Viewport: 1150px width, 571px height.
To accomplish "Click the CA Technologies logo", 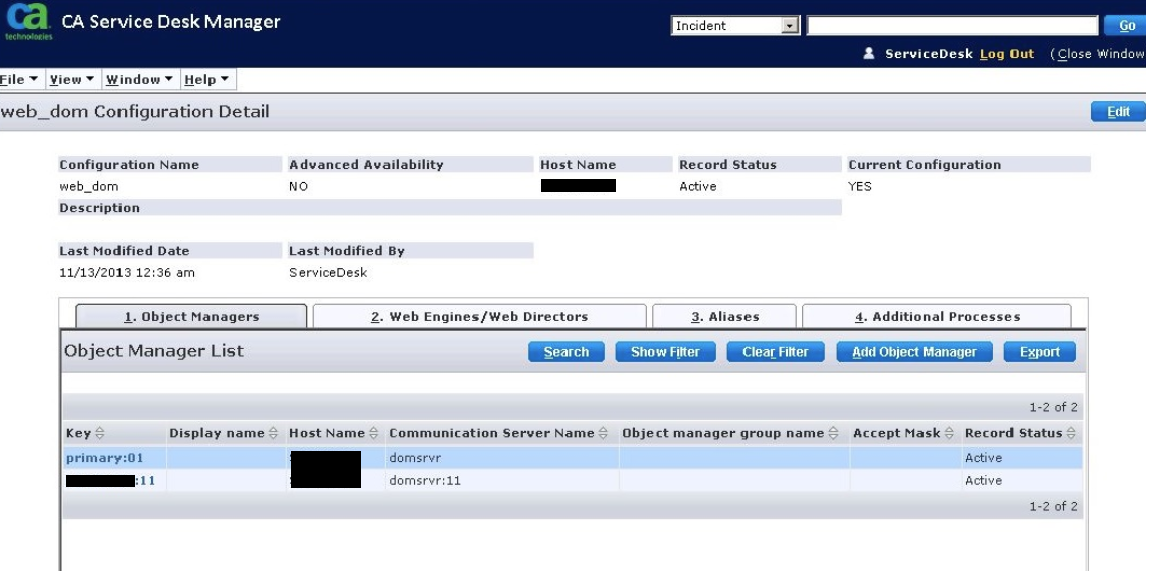I will tap(28, 21).
